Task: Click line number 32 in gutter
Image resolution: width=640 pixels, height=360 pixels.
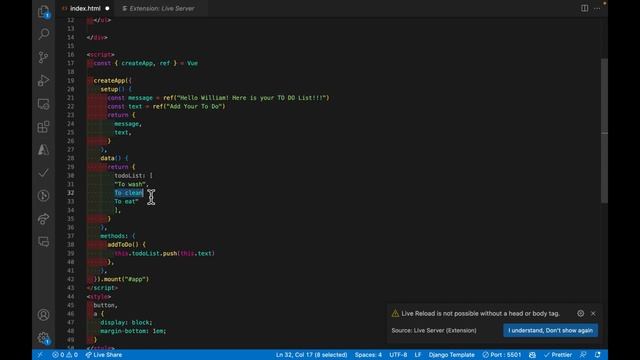Action: [x=71, y=193]
